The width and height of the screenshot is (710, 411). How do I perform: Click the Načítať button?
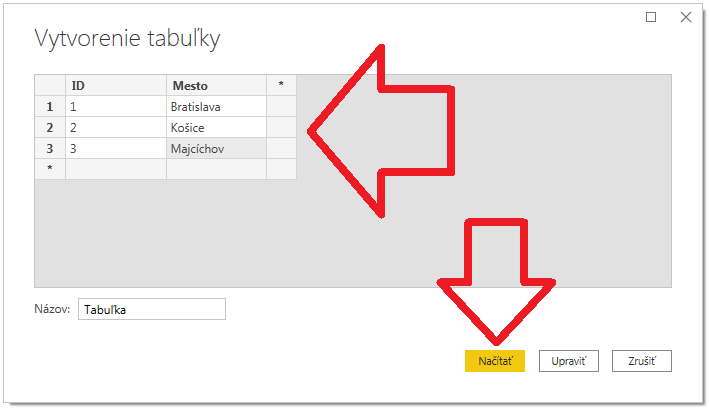pos(494,361)
